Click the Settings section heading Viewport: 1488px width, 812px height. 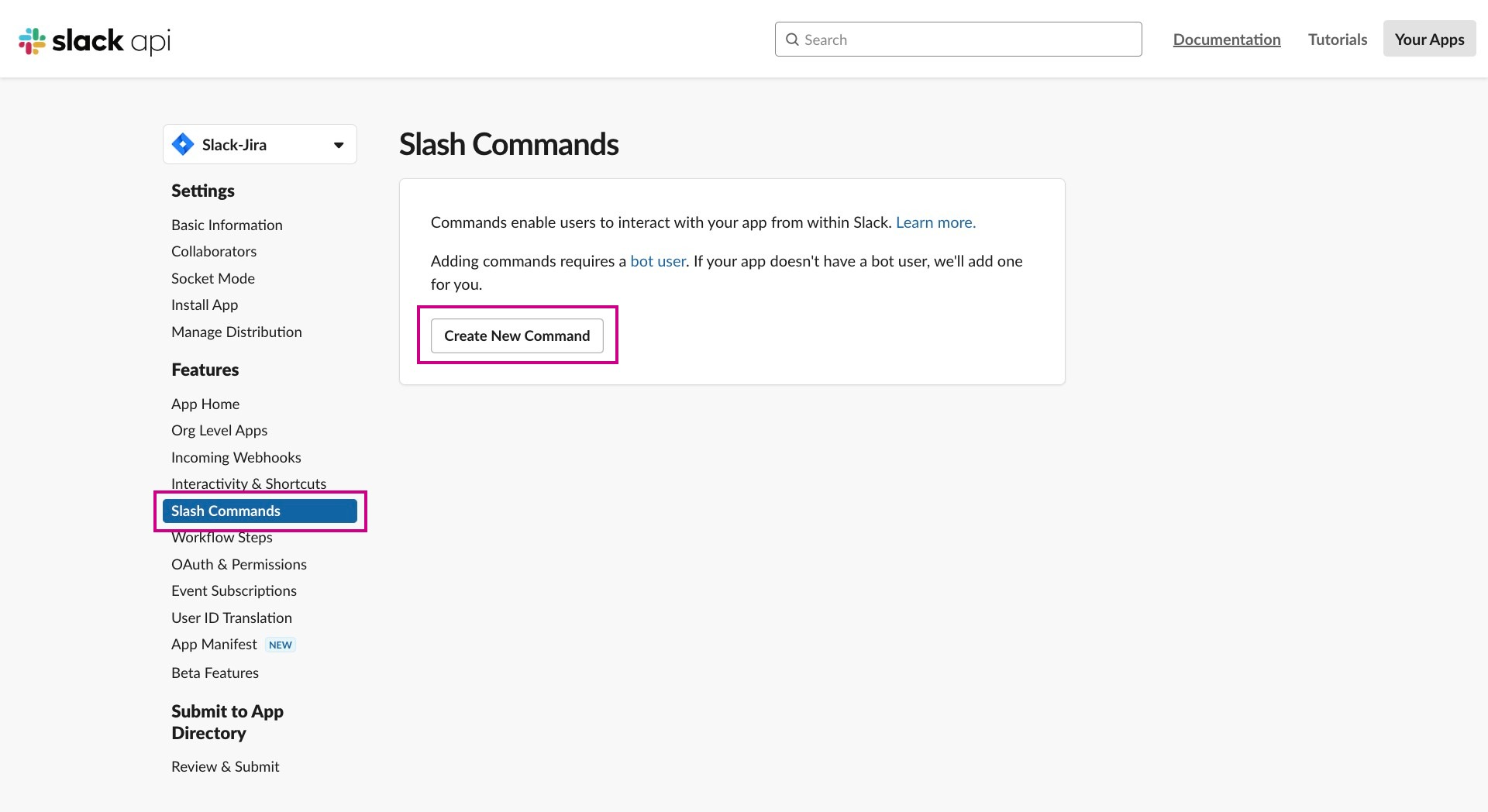click(x=203, y=191)
